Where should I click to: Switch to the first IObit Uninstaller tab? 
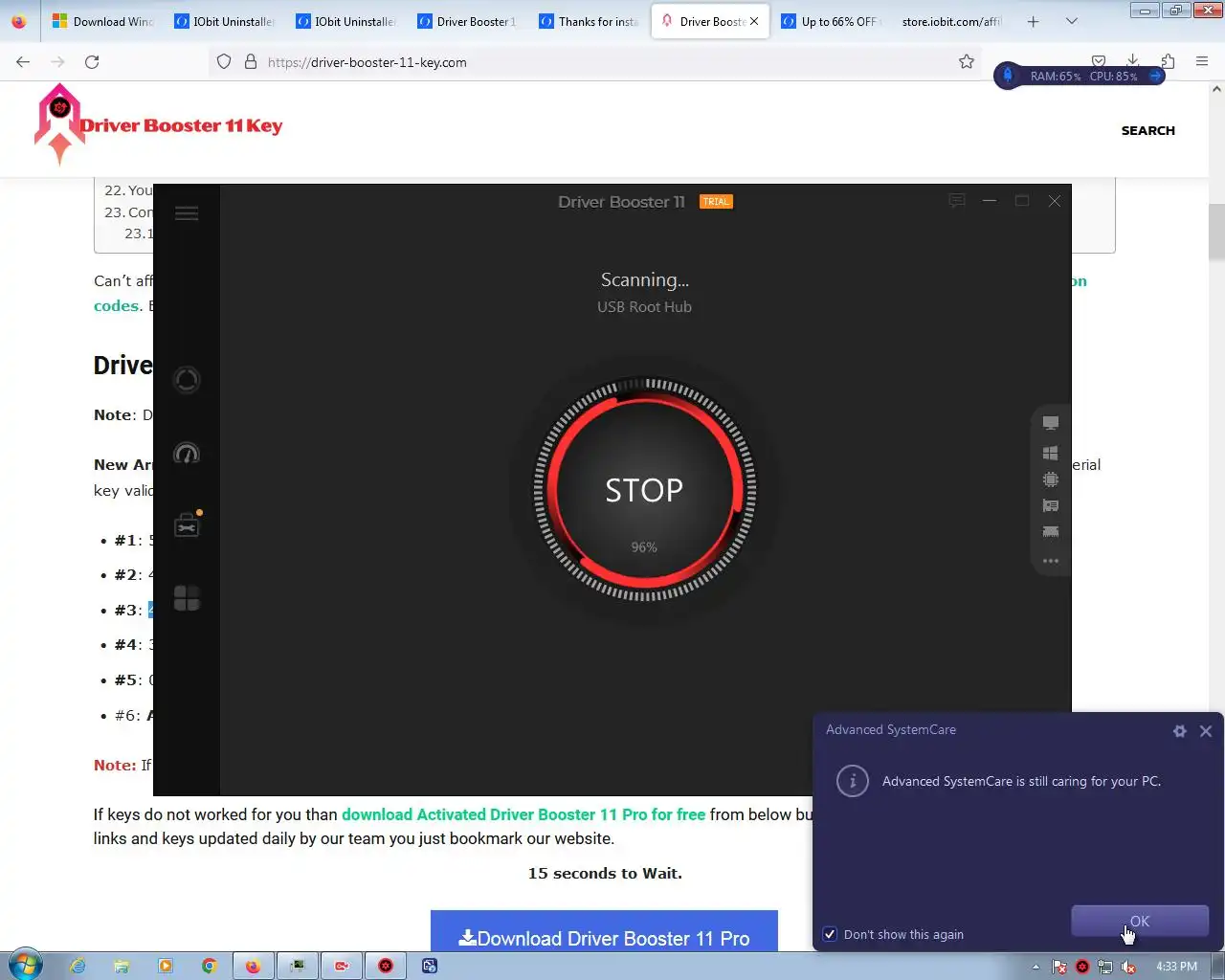(x=224, y=21)
